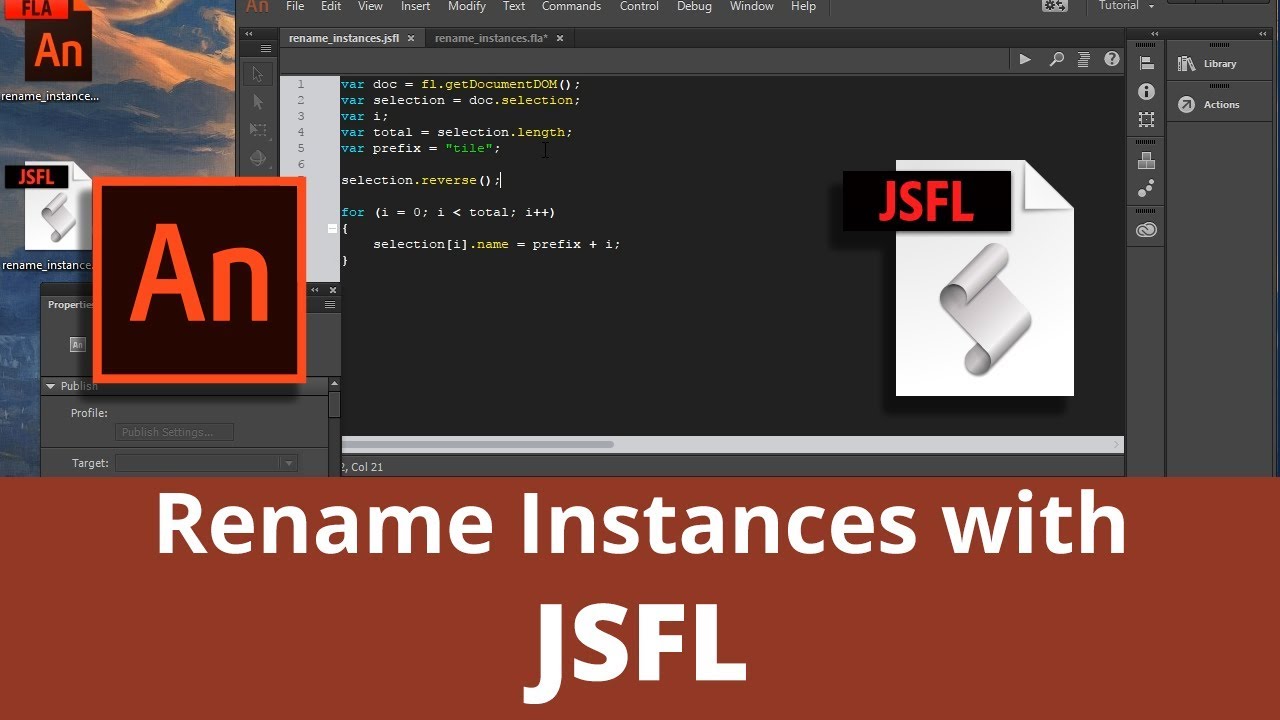The width and height of the screenshot is (1280, 720).
Task: Click the Properties panel scroll up arrow
Action: click(335, 383)
